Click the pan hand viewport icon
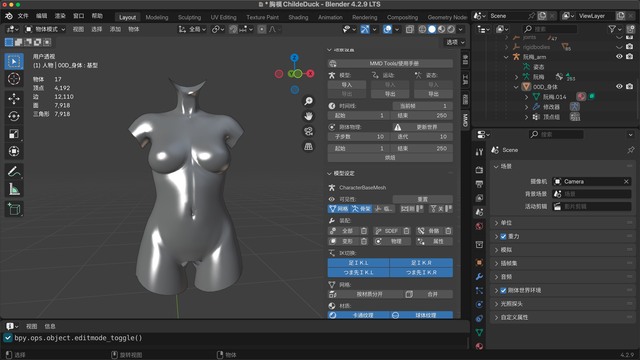The width and height of the screenshot is (640, 360). tap(309, 116)
